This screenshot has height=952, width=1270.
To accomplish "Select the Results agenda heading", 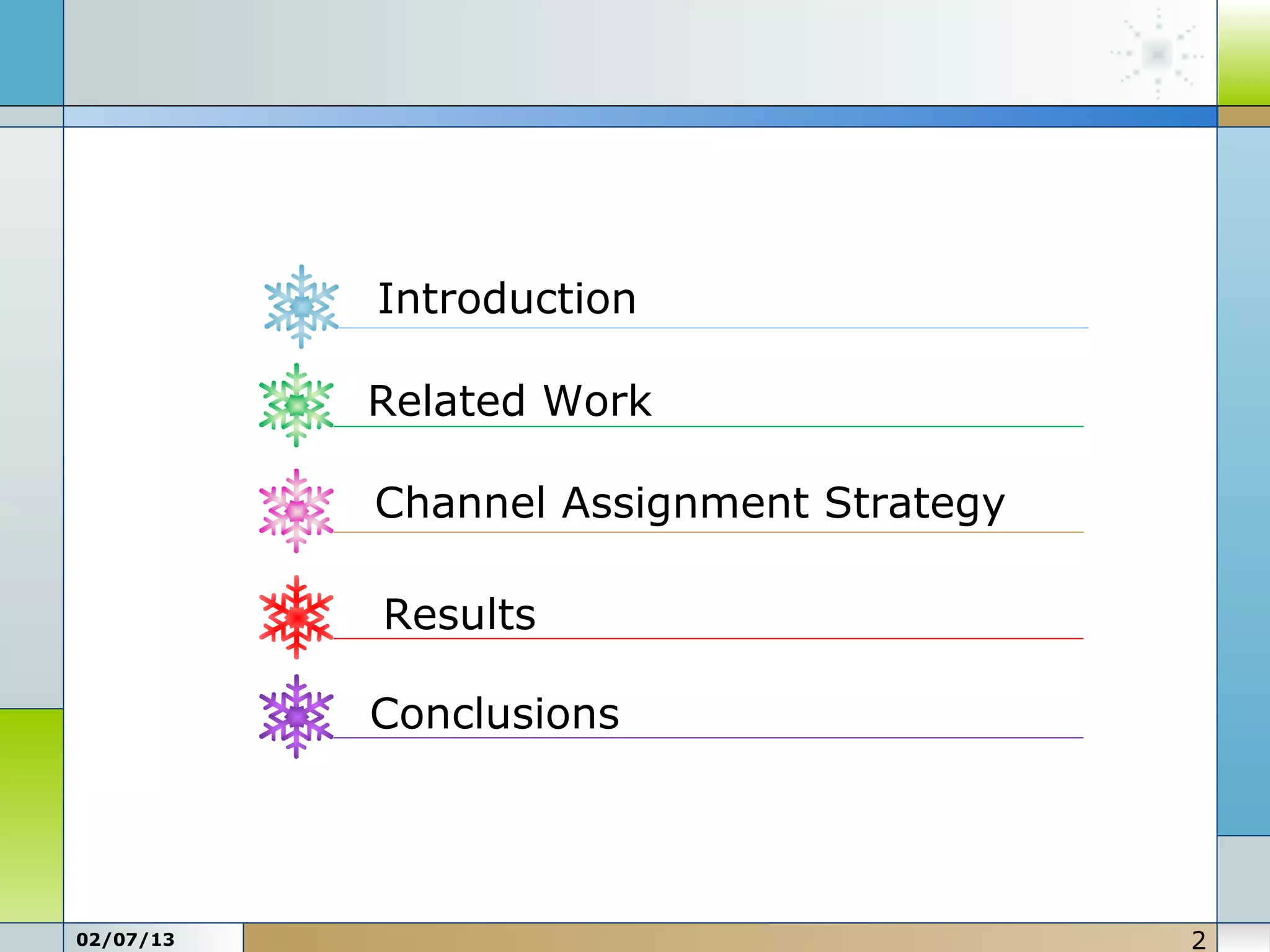I will coord(460,614).
